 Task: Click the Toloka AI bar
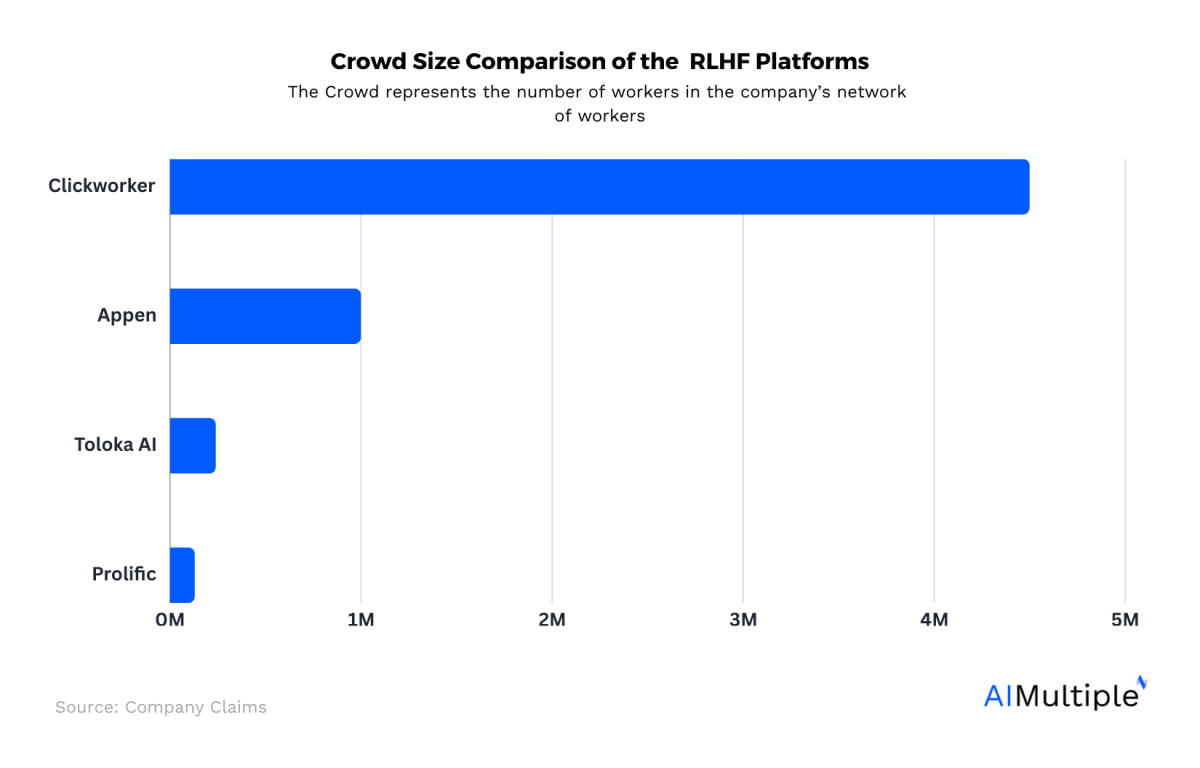pyautogui.click(x=193, y=444)
